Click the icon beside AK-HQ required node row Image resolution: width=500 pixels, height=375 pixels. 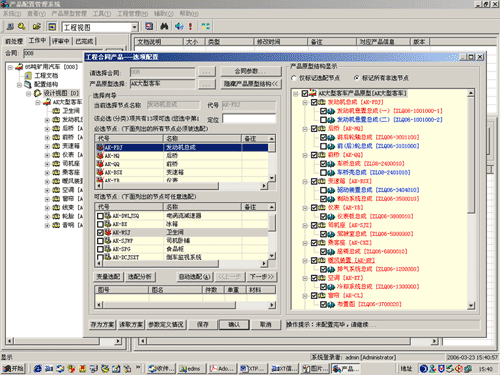pyautogui.click(x=100, y=155)
